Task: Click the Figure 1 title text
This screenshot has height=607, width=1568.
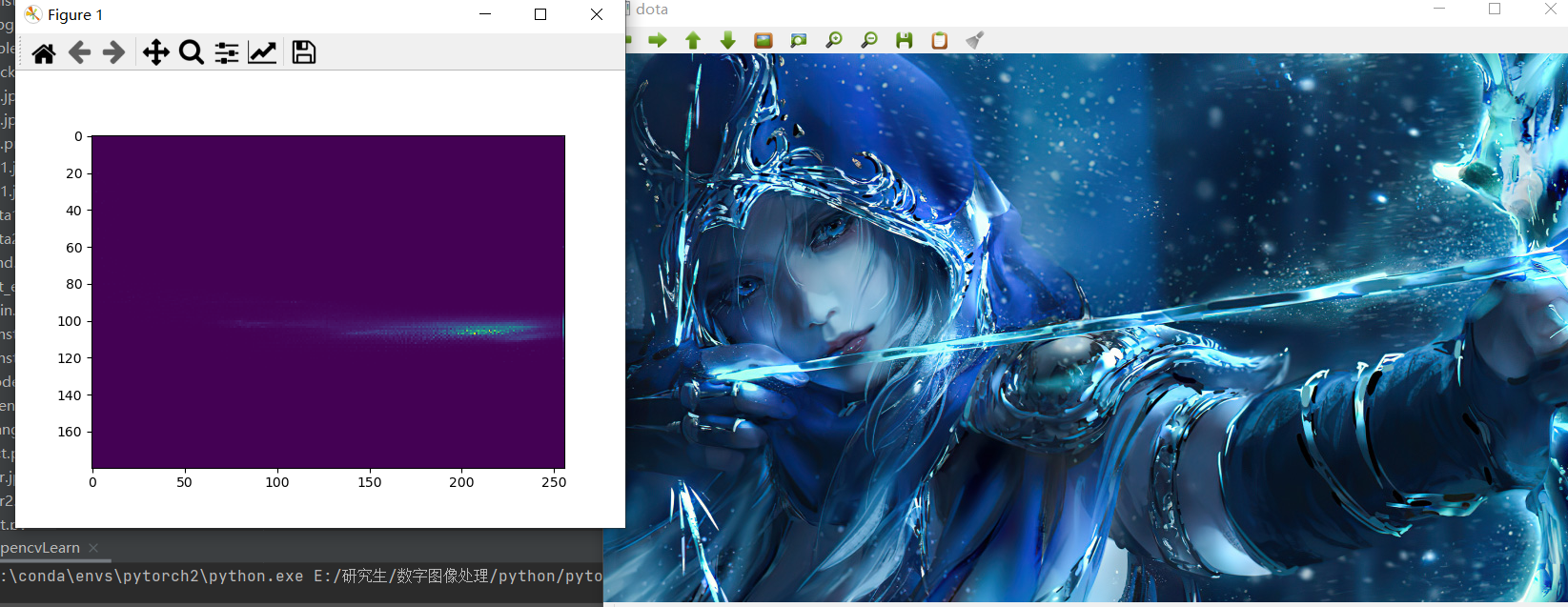Action: pyautogui.click(x=75, y=14)
